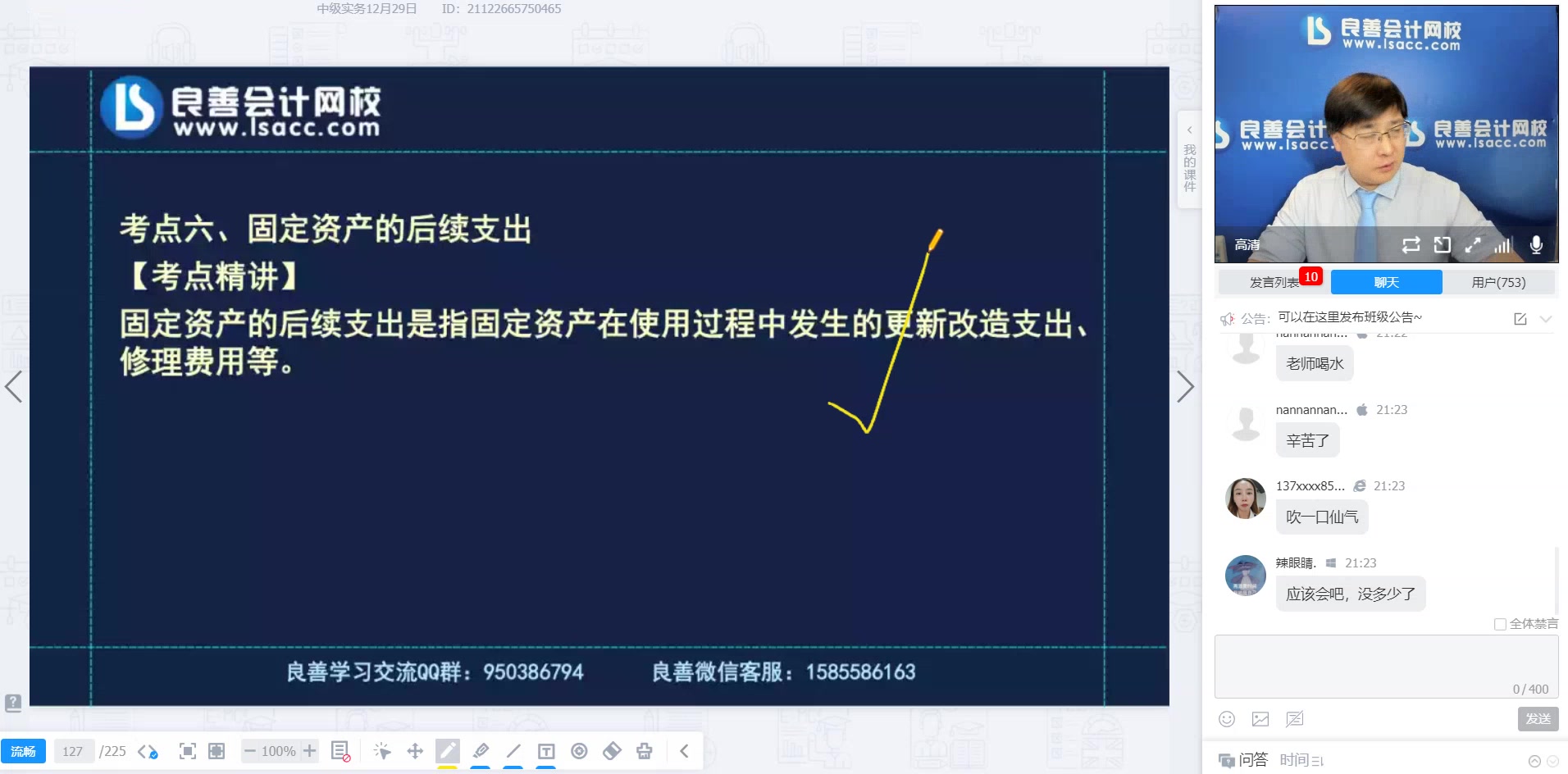
Task: Click the teacher video thumbnail
Action: coord(1386,134)
